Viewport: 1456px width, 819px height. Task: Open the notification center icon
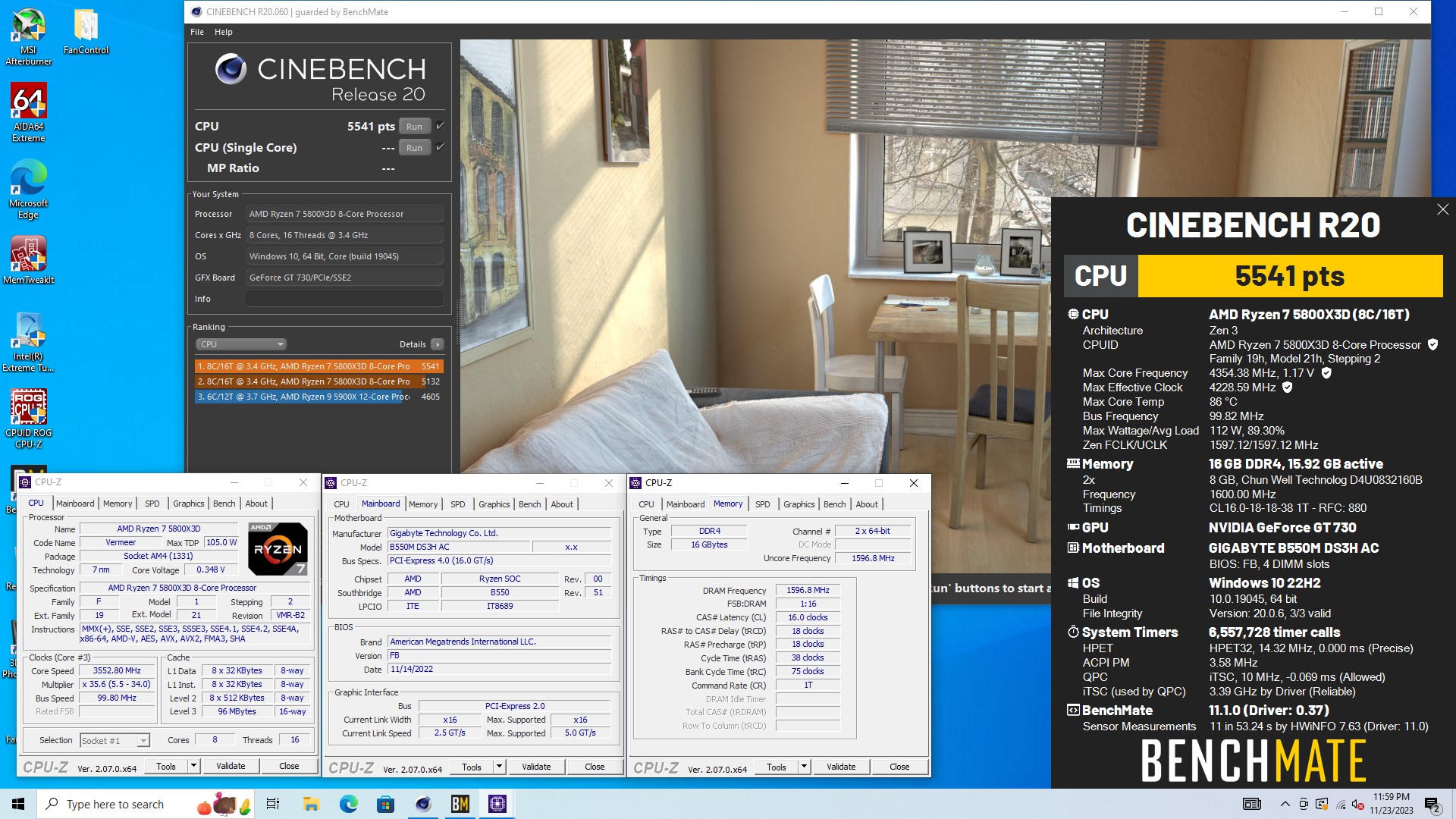pos(1432,805)
